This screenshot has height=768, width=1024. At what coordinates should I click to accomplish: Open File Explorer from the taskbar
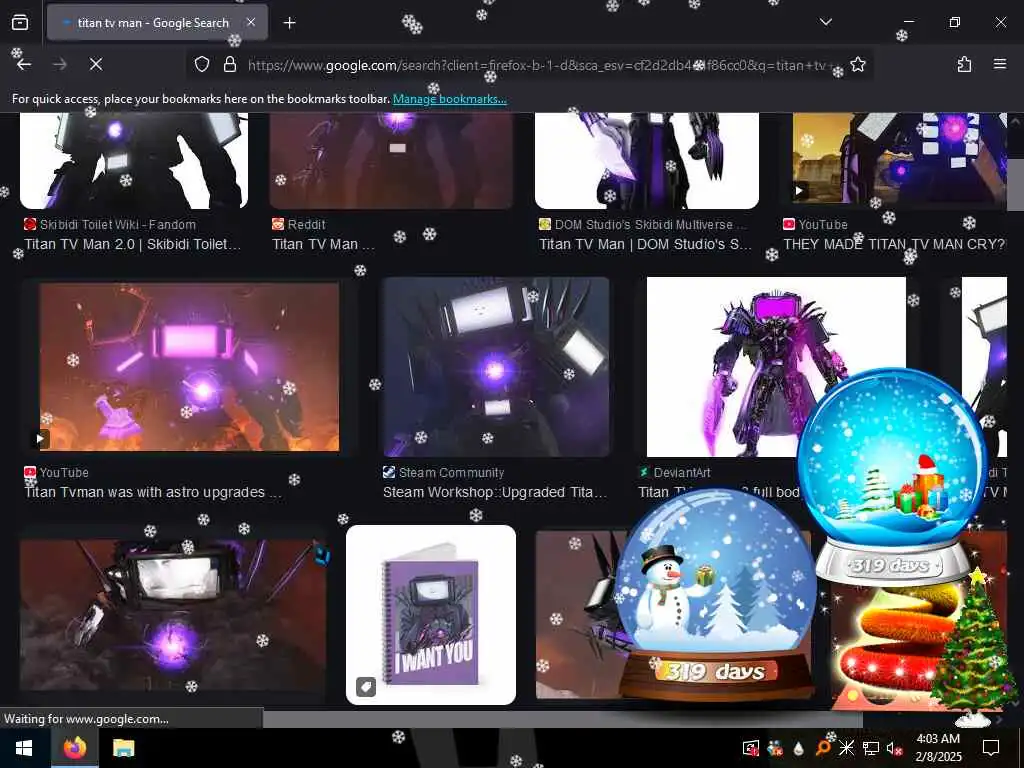tap(123, 748)
